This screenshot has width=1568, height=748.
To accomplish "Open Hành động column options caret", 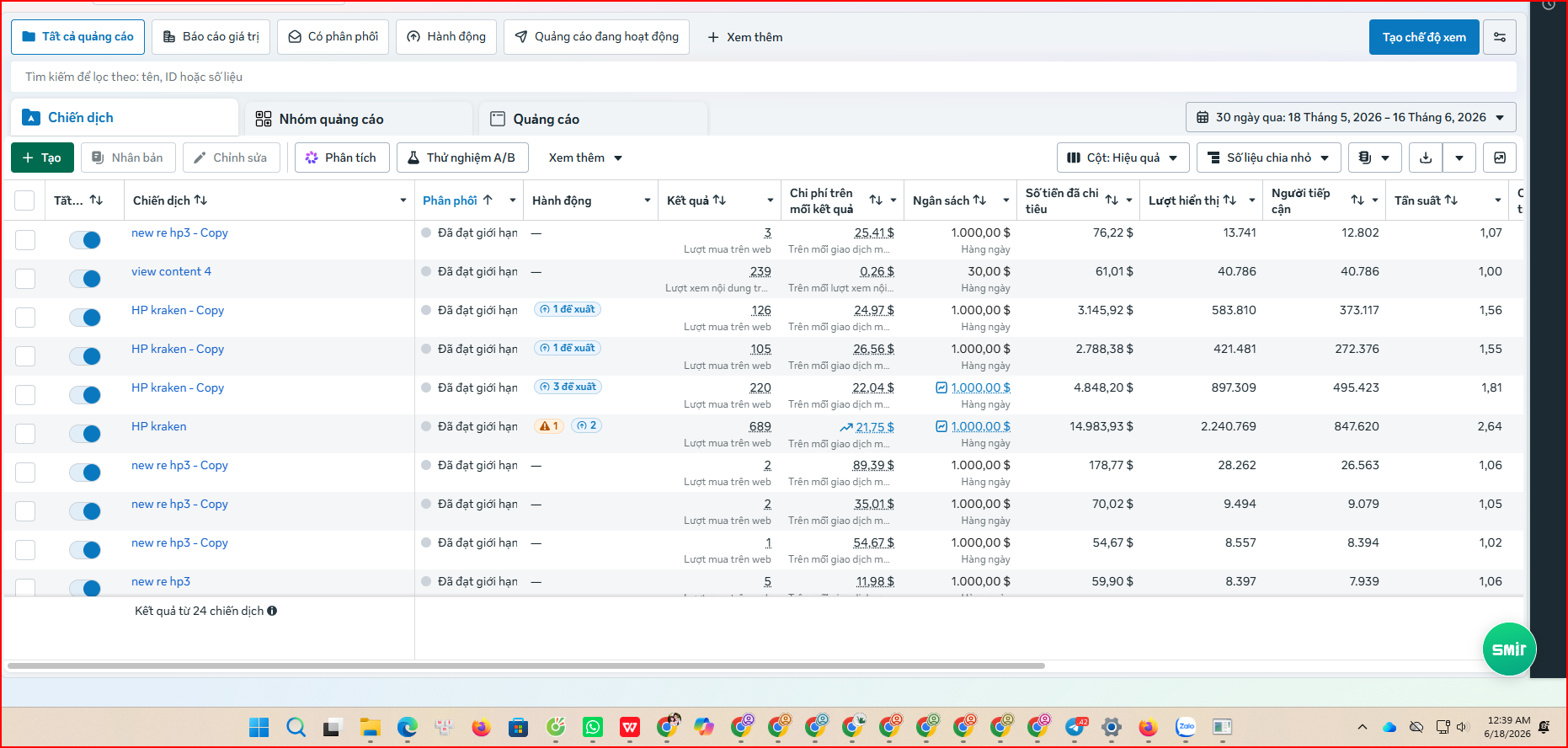I will (x=648, y=200).
